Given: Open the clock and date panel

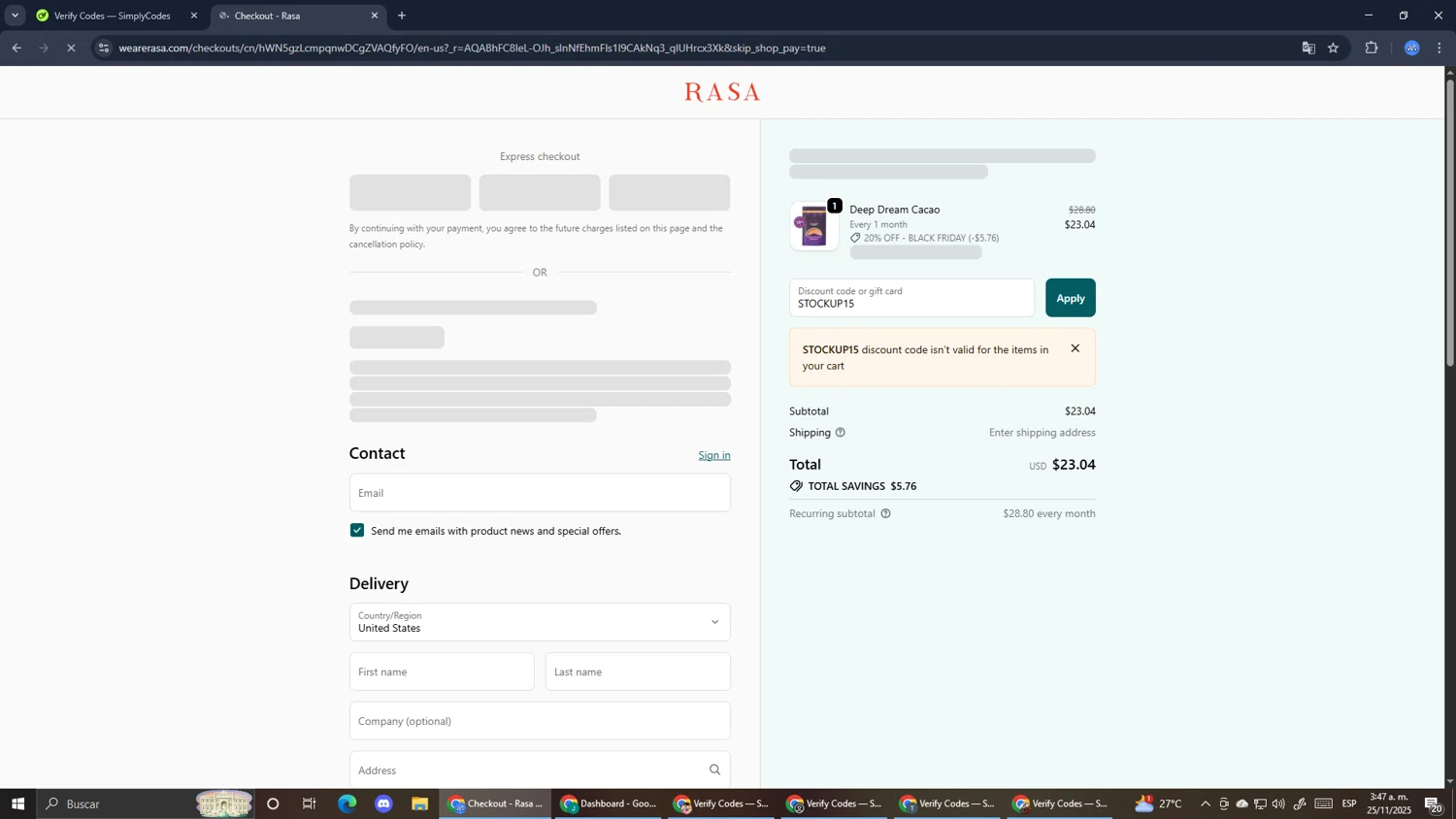Looking at the screenshot, I should coord(1388,803).
